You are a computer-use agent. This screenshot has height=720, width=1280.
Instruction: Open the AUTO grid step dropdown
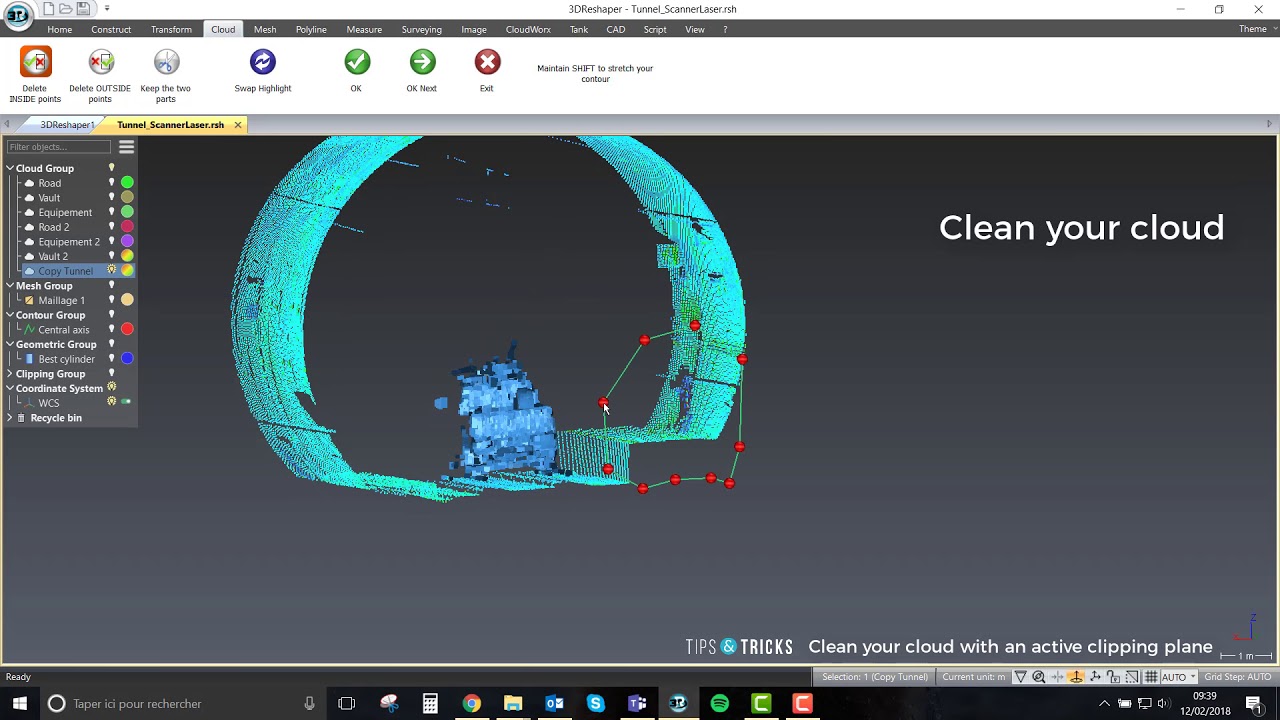(x=1179, y=677)
